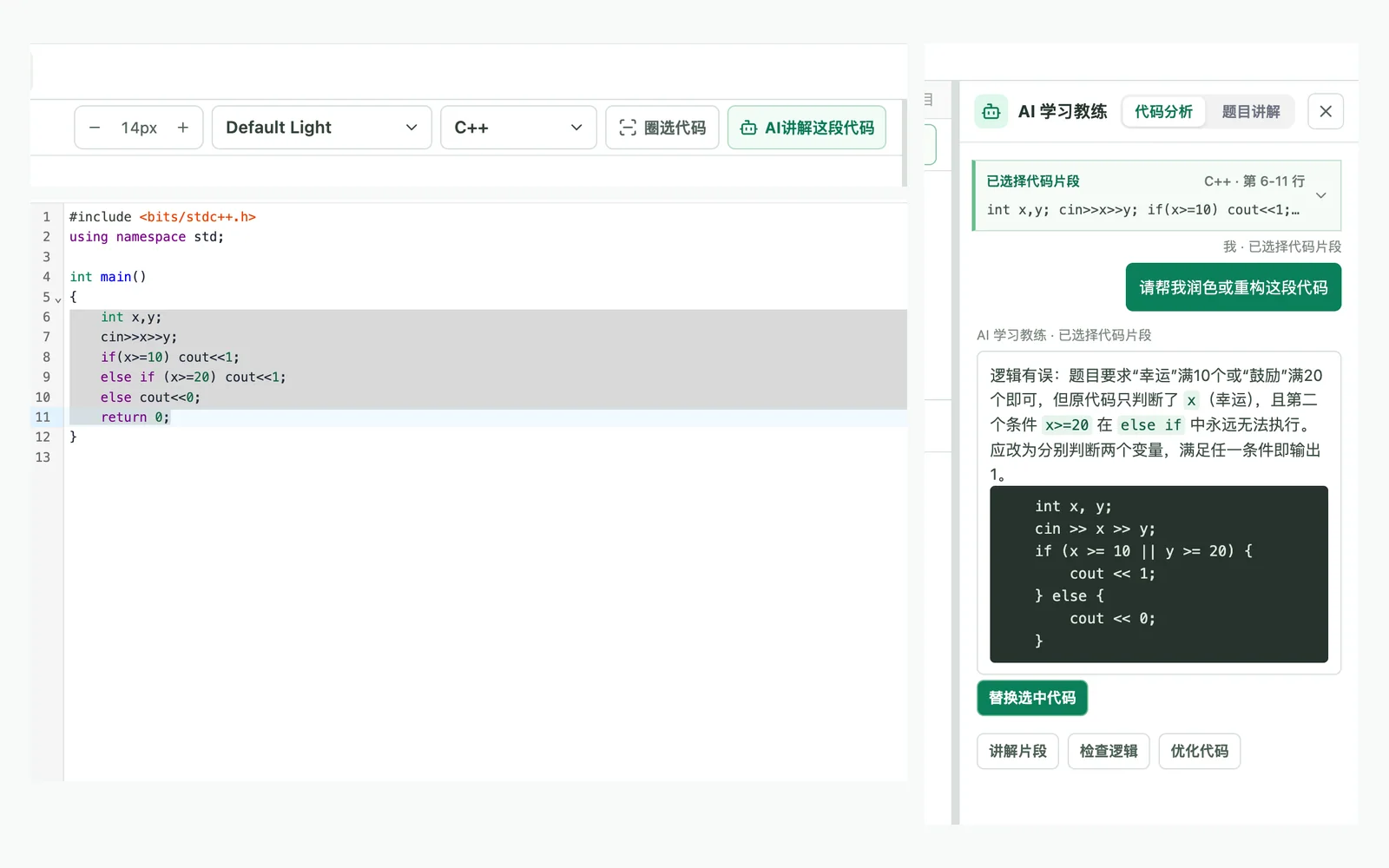Click the 讲解片段 quick action

point(1017,751)
